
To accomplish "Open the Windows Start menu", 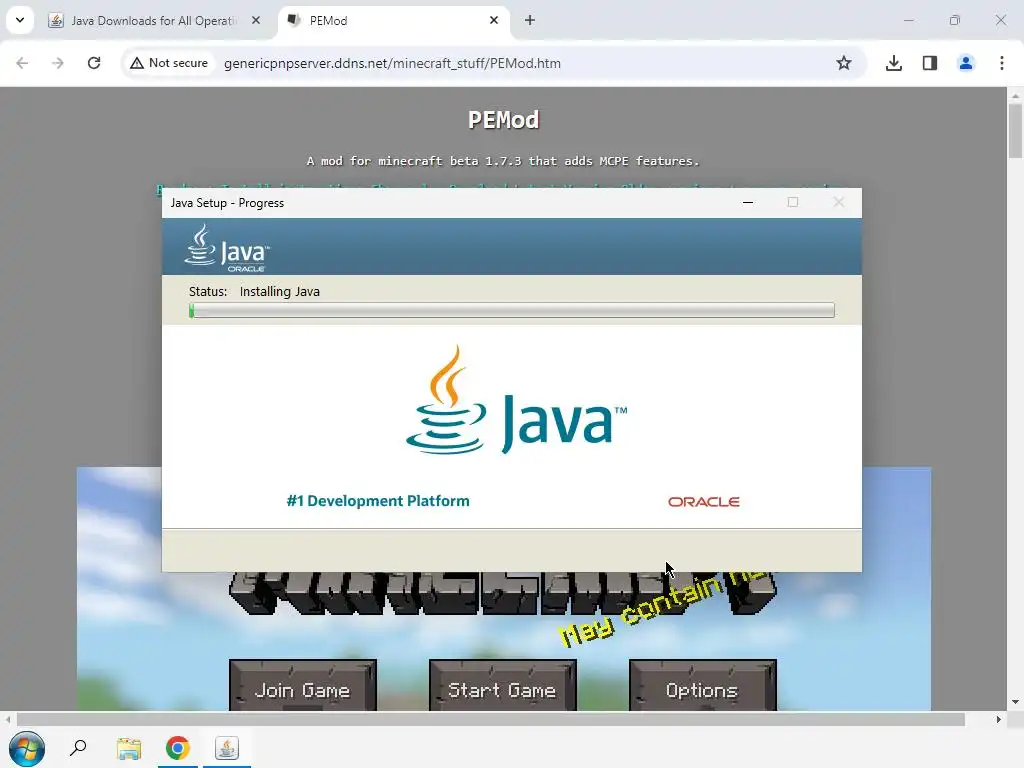I will tap(27, 748).
